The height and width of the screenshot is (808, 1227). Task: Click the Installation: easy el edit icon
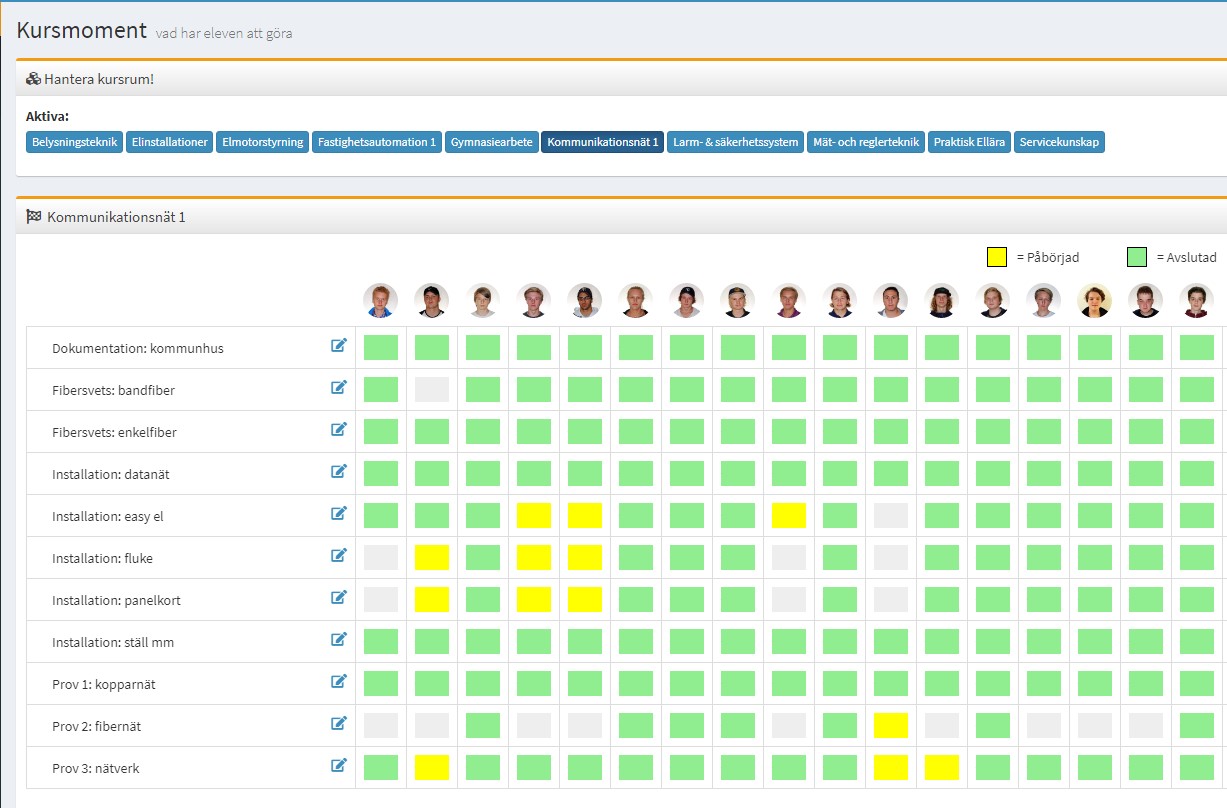click(x=339, y=514)
